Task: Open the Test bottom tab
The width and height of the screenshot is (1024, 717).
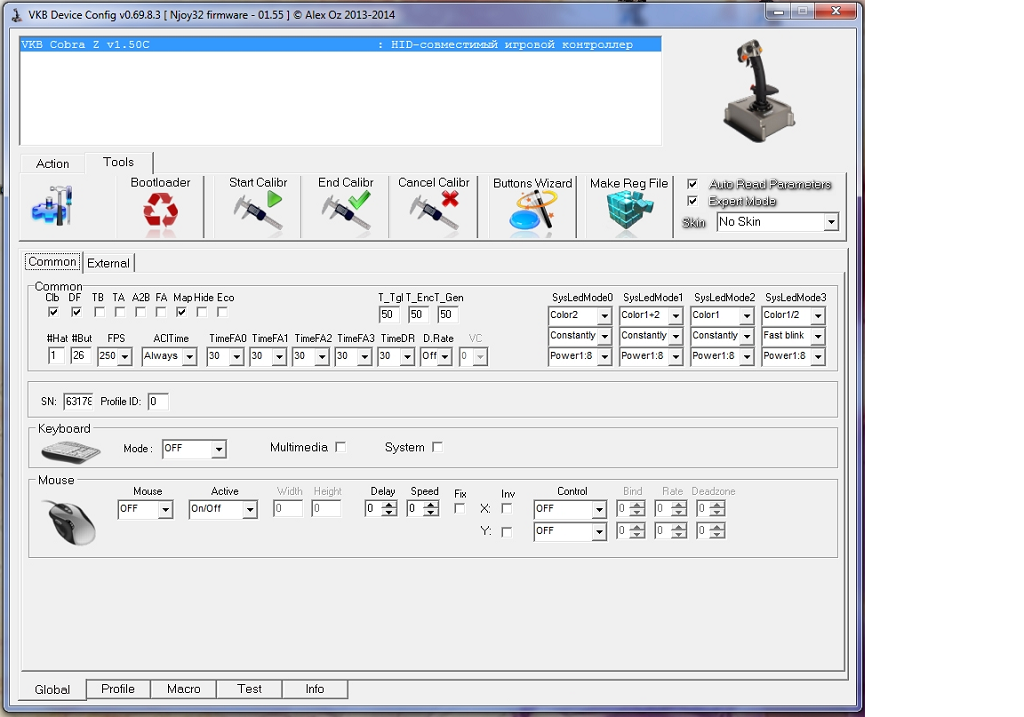Action: pos(249,689)
